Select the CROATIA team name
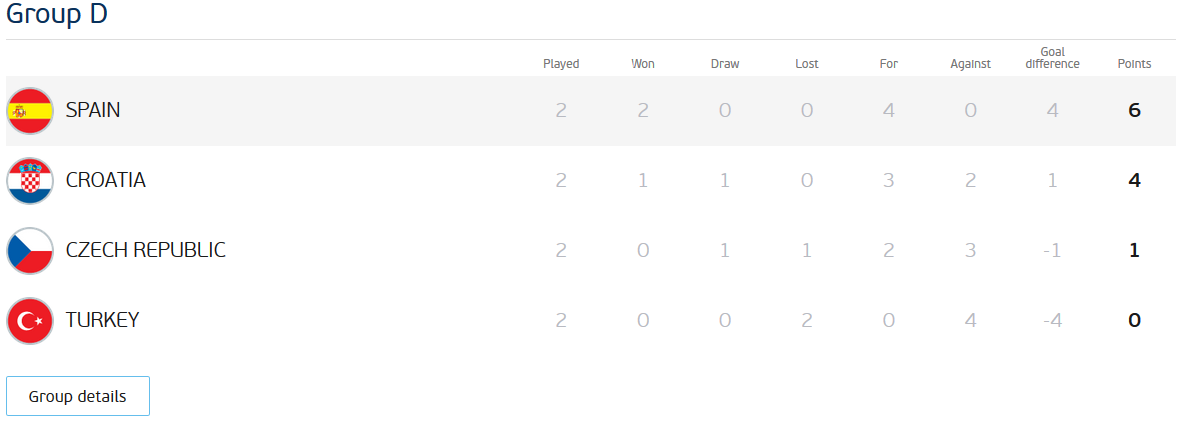The width and height of the screenshot is (1192, 442). 106,180
